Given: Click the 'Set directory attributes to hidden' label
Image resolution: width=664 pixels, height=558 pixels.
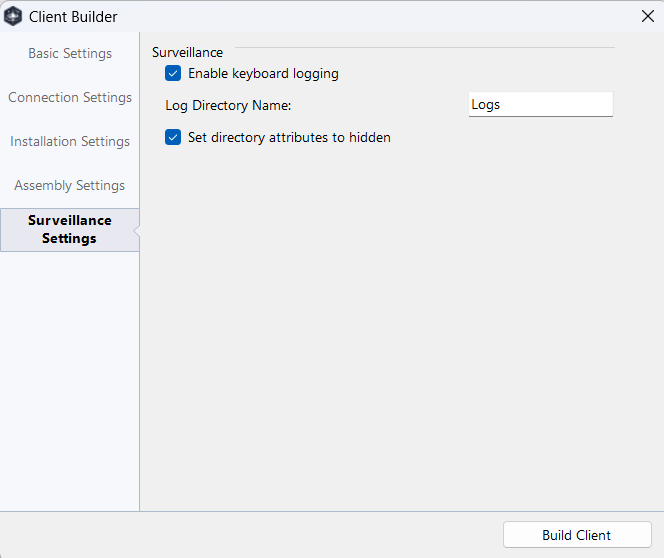Looking at the screenshot, I should tap(289, 138).
